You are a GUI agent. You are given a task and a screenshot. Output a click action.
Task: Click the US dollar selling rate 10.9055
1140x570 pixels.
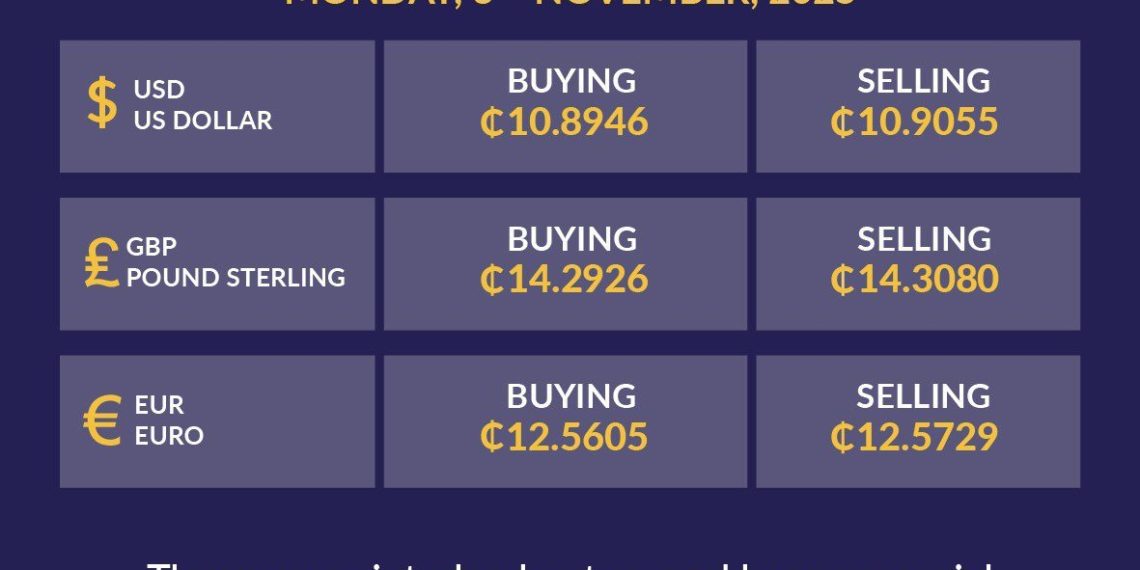pos(928,122)
